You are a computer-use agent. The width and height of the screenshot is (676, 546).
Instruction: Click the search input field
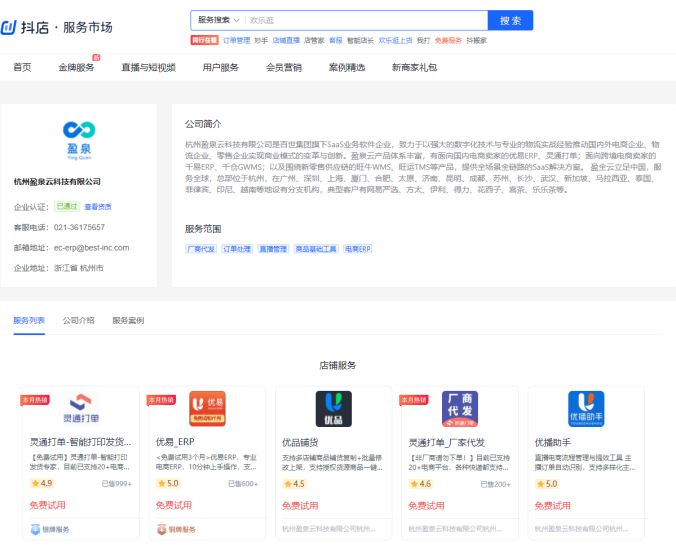pyautogui.click(x=365, y=20)
